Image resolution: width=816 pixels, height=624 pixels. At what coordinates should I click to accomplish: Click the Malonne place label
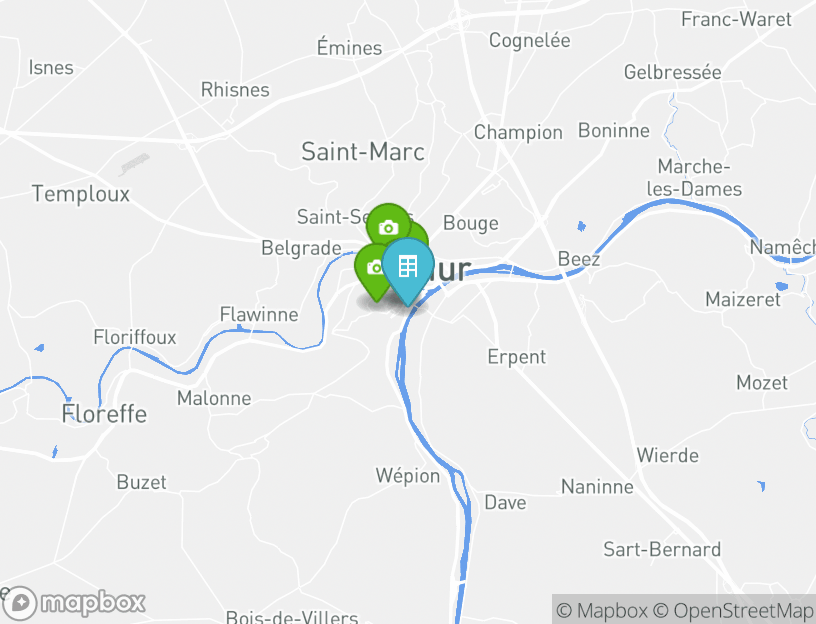pos(214,398)
